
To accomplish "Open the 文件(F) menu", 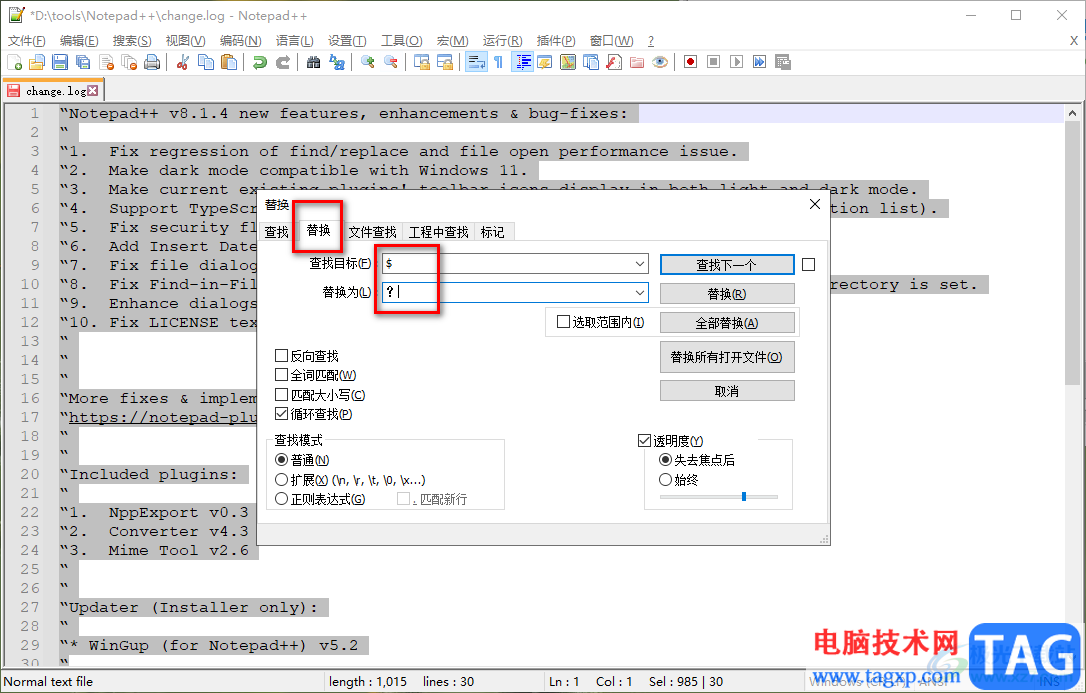I will tap(27, 41).
